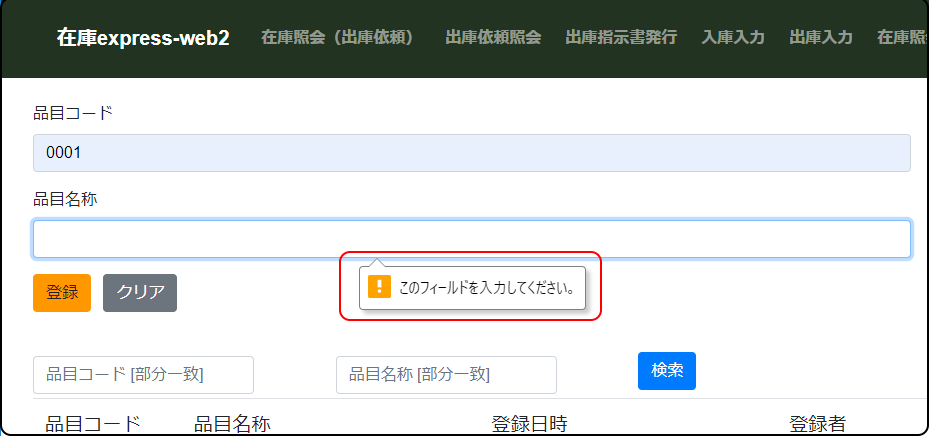Click the gray クリア button
The image size is (929, 436).
tap(140, 293)
